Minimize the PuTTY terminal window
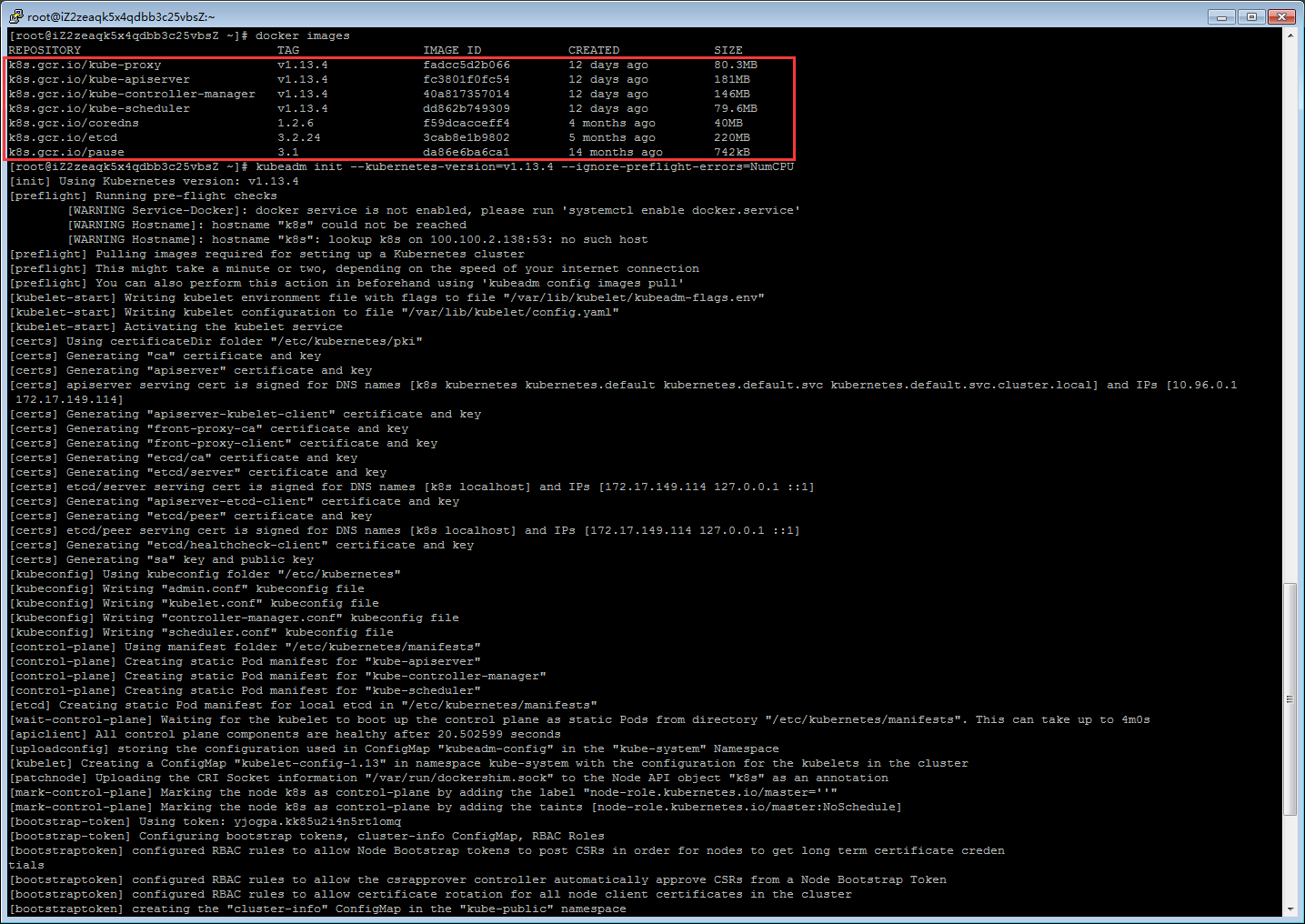 pyautogui.click(x=1221, y=16)
